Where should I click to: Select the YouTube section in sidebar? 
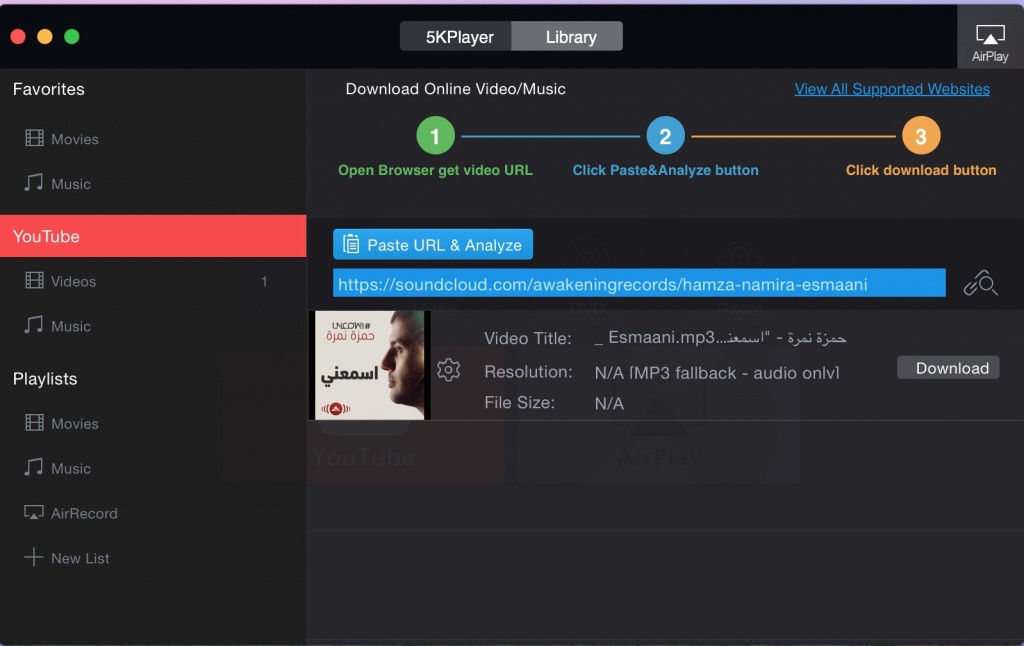point(153,236)
